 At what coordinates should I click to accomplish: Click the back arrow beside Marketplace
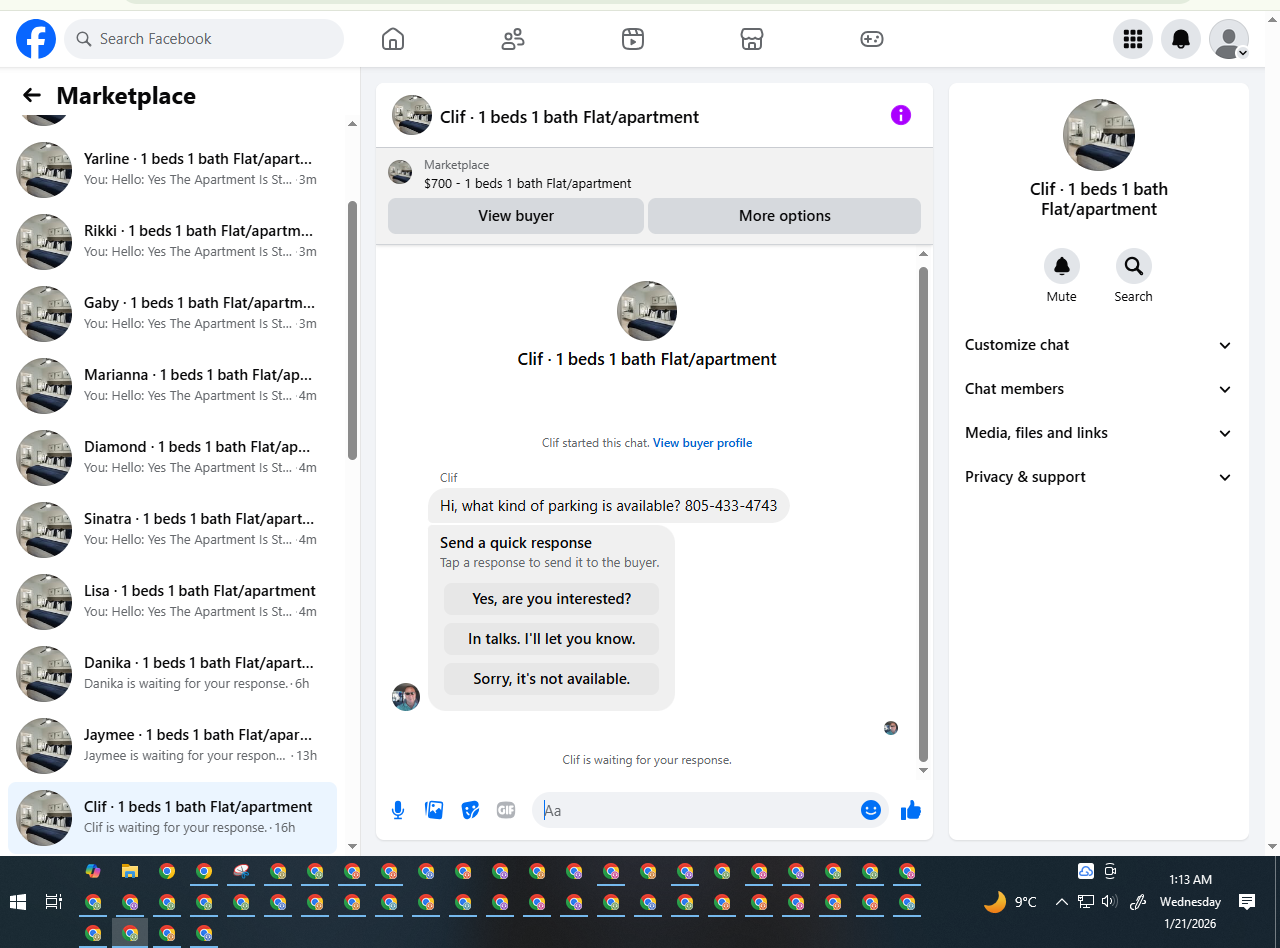[x=32, y=95]
